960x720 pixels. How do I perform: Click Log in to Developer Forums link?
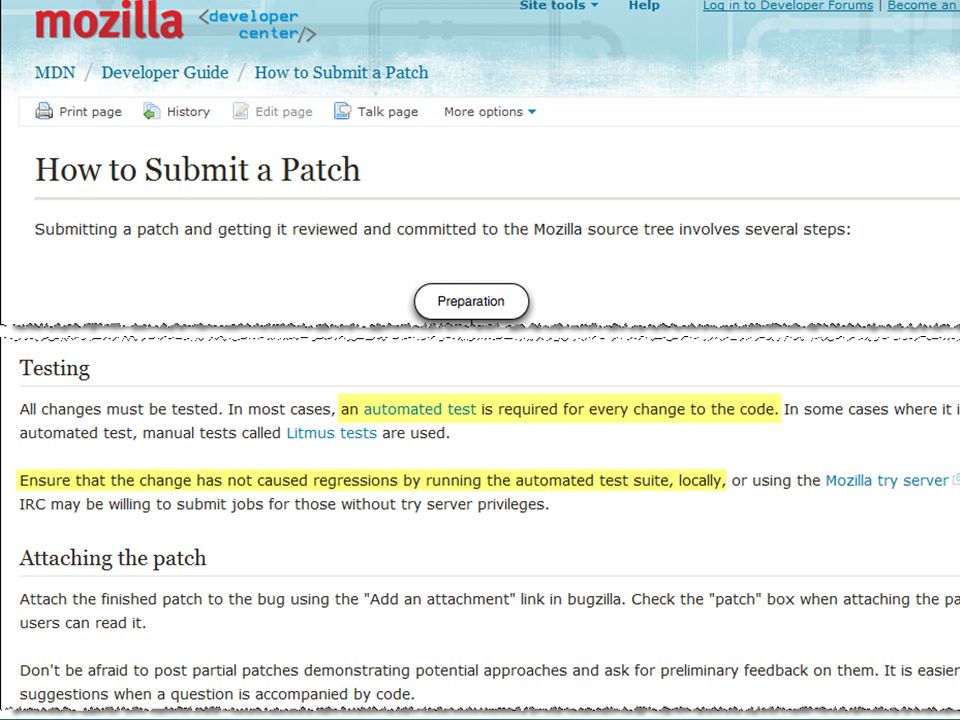tap(788, 6)
